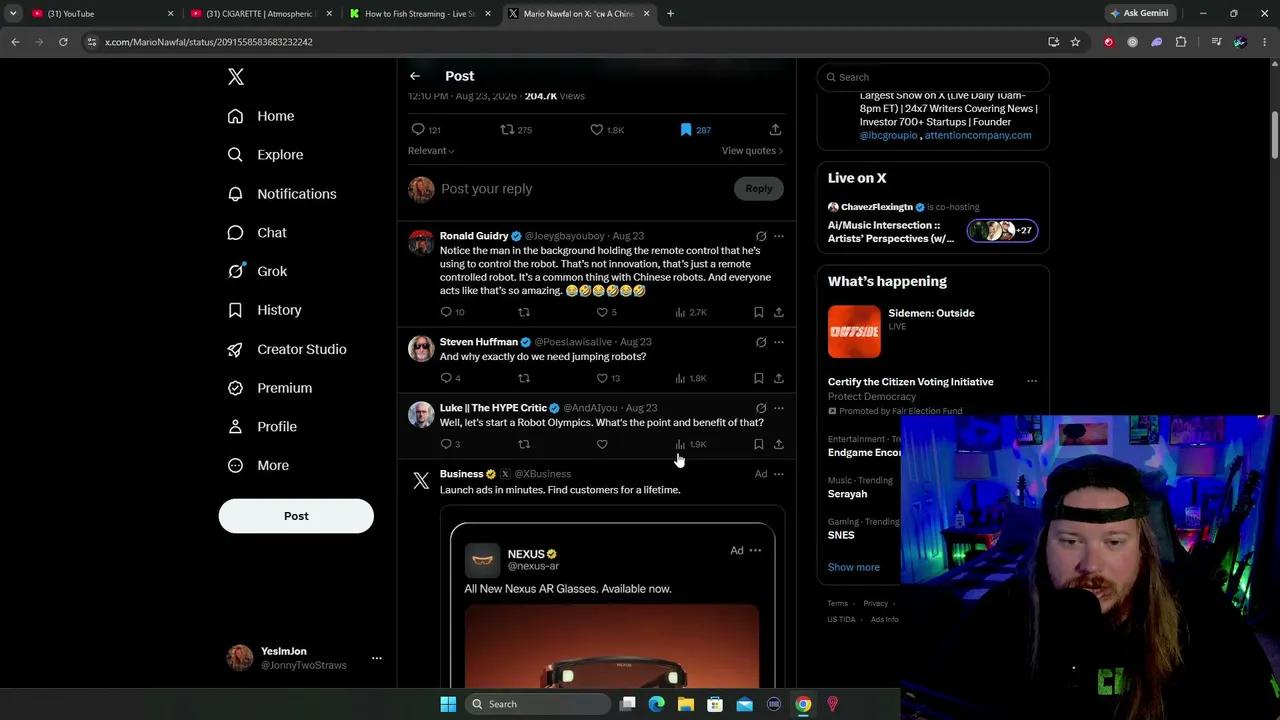The image size is (1280, 720).
Task: Click the white Post button
Action: (296, 516)
